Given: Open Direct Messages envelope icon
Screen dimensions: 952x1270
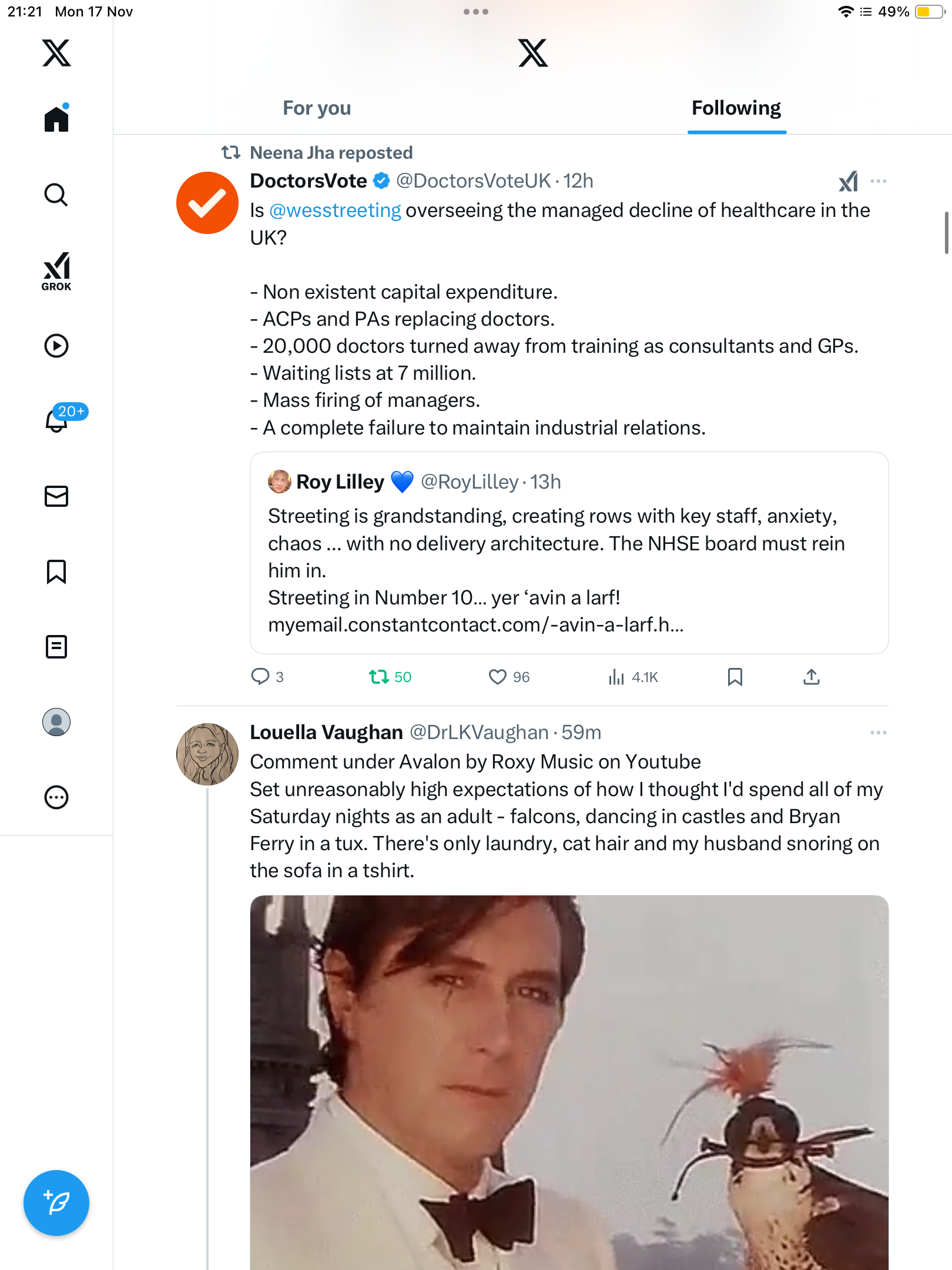Looking at the screenshot, I should pos(56,496).
